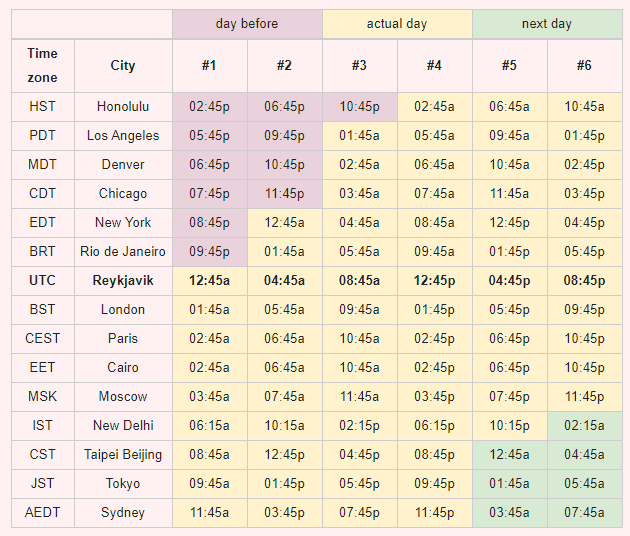Click the #6 column header
Image resolution: width=630 pixels, height=536 pixels.
click(x=584, y=66)
